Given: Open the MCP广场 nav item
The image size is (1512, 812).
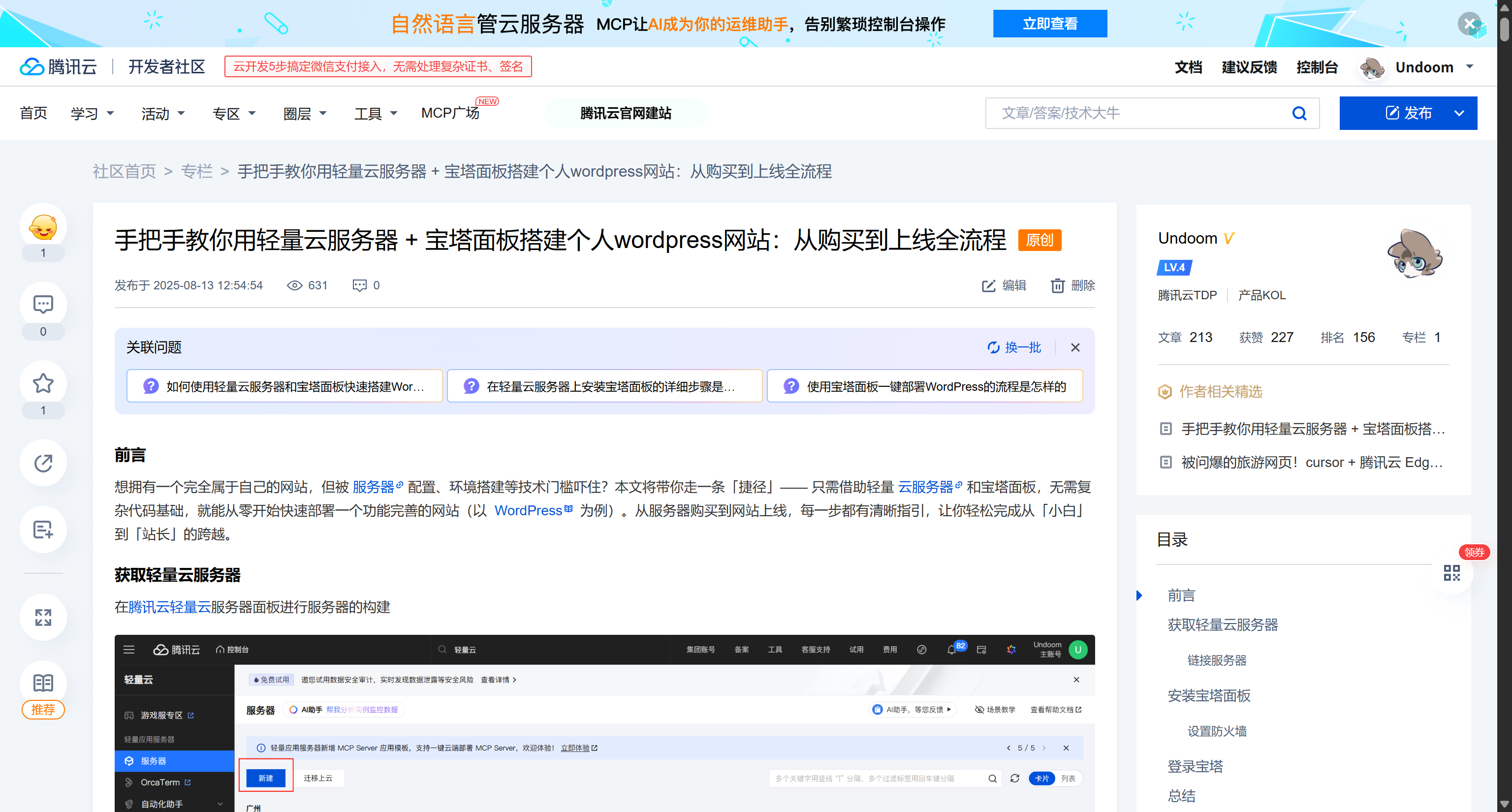Looking at the screenshot, I should coord(450,113).
